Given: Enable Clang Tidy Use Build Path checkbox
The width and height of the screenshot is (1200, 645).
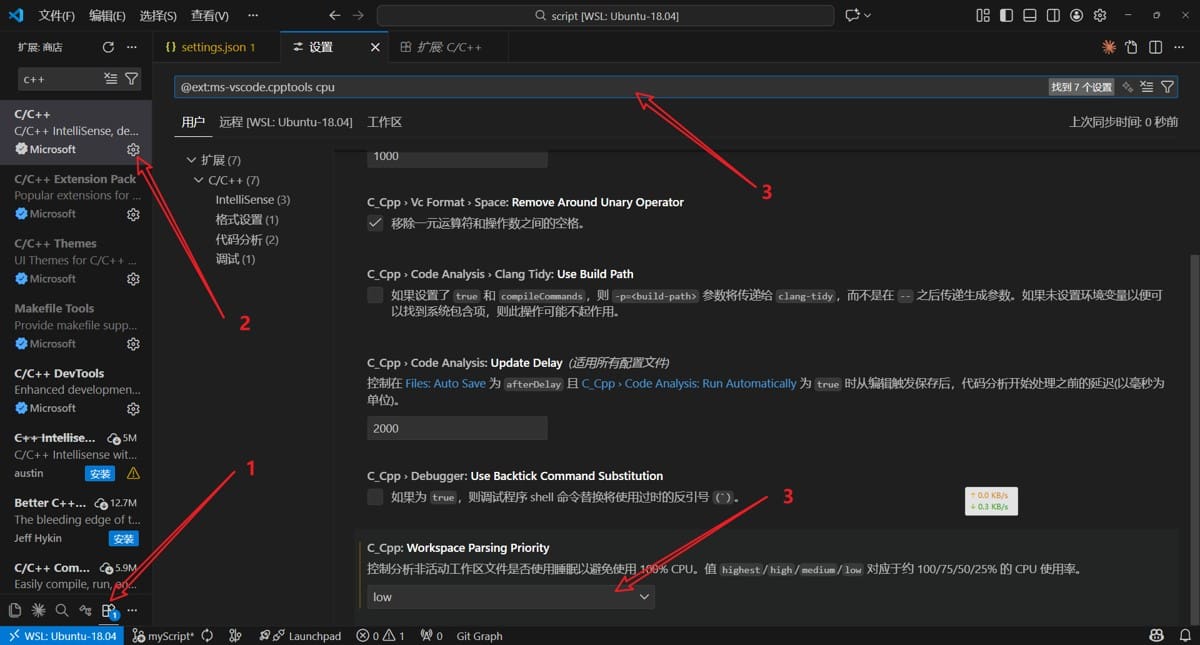Looking at the screenshot, I should tap(375, 295).
